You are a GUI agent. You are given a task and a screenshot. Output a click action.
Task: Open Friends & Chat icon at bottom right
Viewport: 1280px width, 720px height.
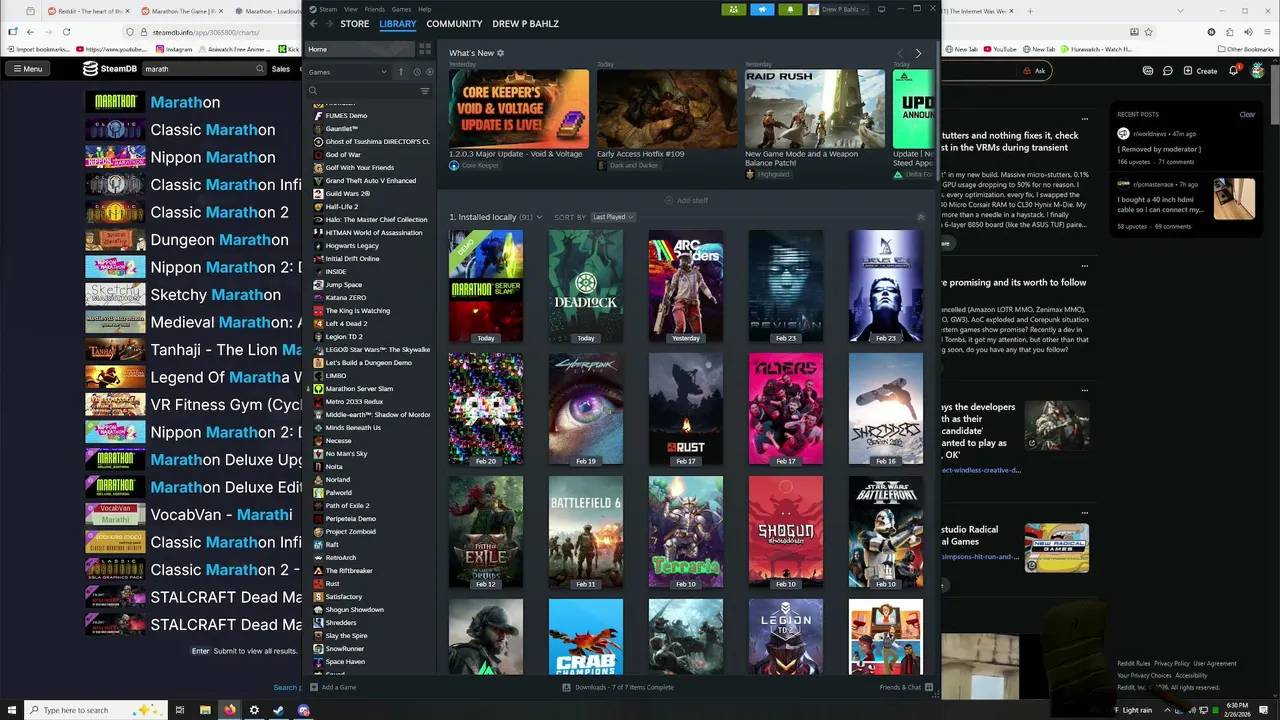(x=929, y=687)
